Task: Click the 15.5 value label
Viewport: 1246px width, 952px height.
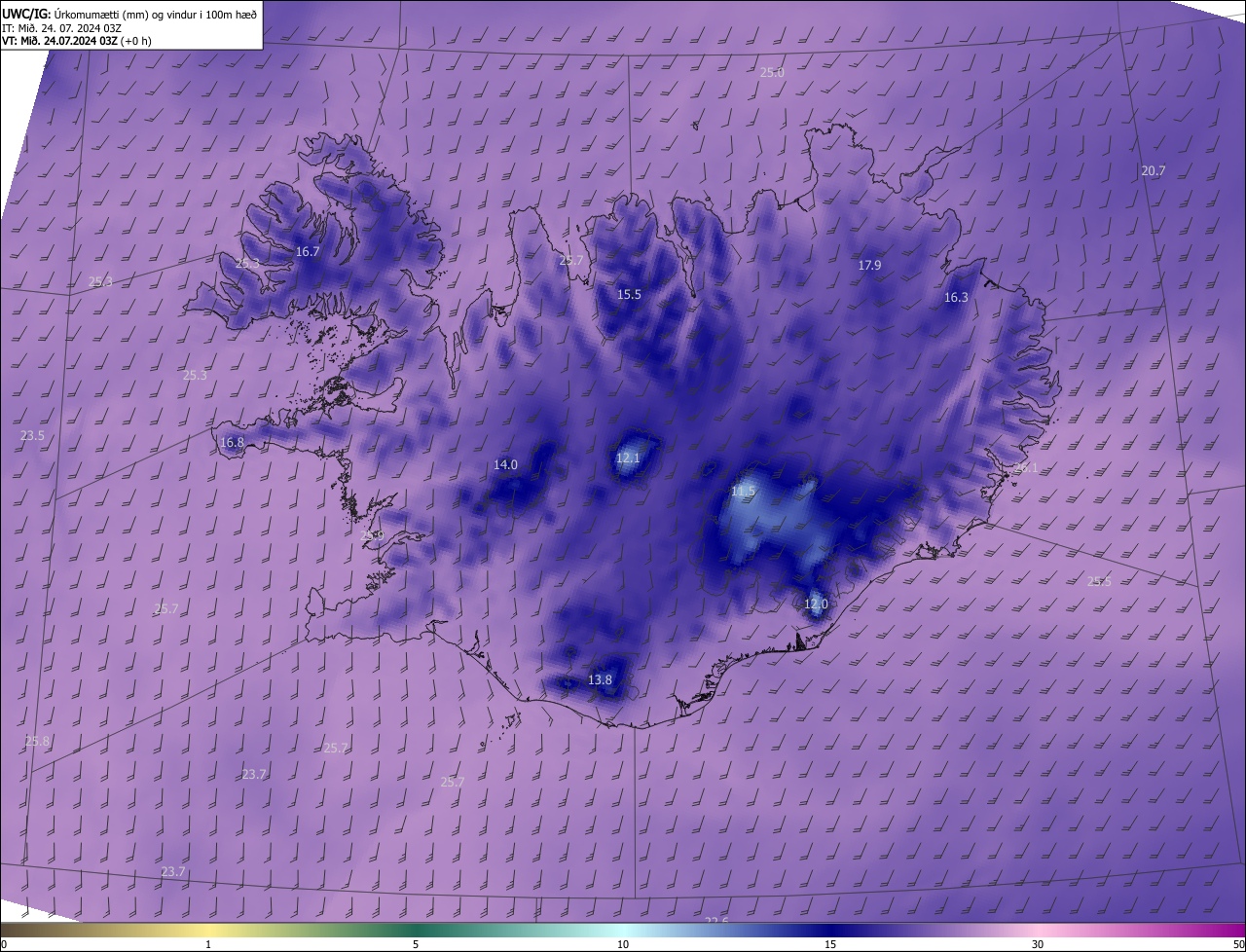Action: (x=629, y=294)
